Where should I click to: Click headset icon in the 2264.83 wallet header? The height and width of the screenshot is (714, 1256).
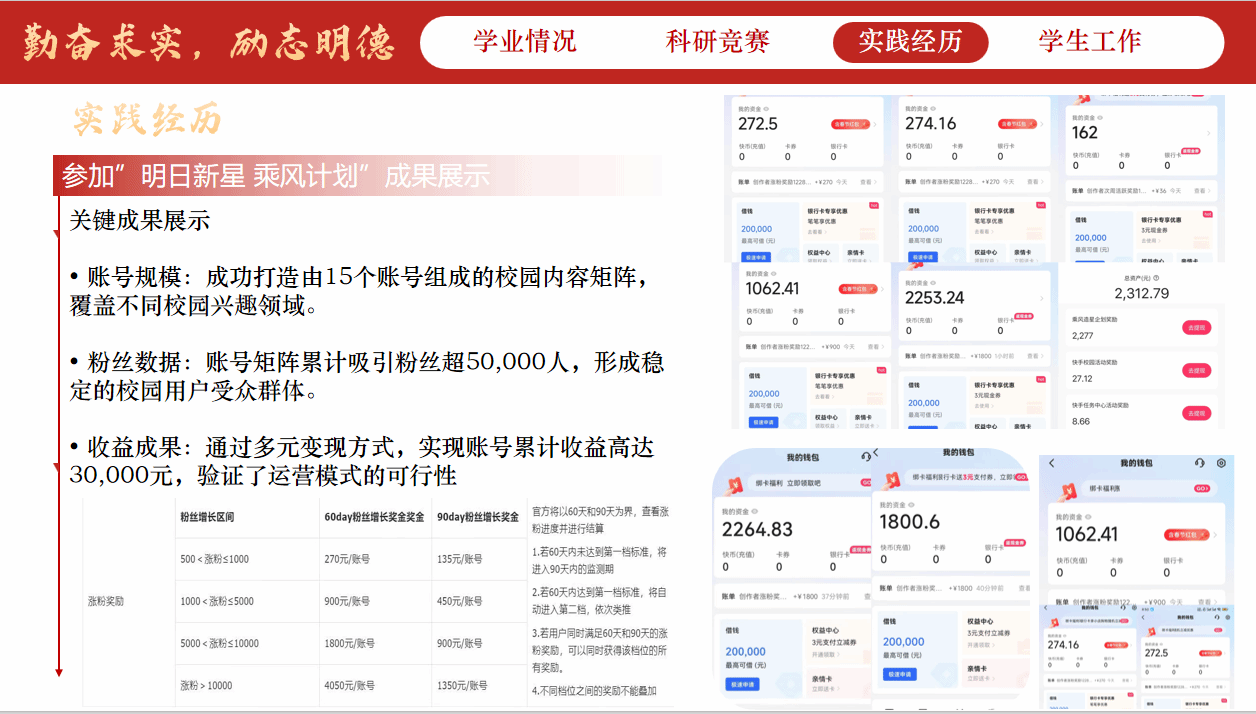(866, 456)
